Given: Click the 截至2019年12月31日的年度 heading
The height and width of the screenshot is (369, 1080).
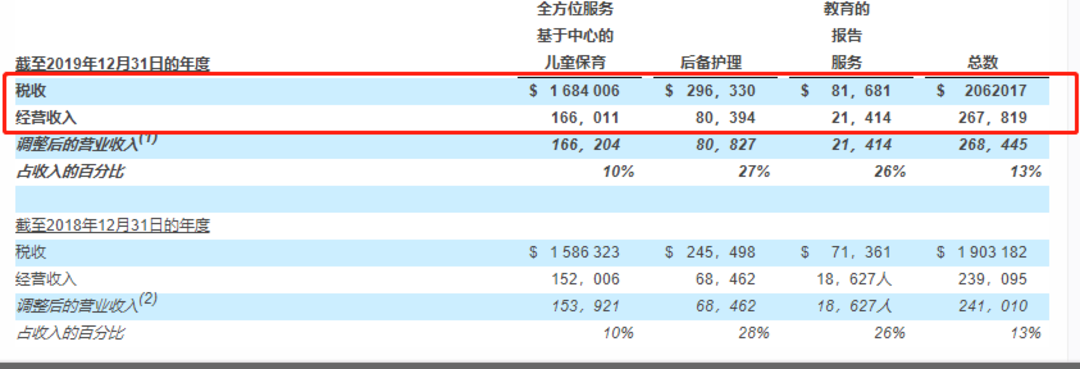Looking at the screenshot, I should (x=112, y=65).
